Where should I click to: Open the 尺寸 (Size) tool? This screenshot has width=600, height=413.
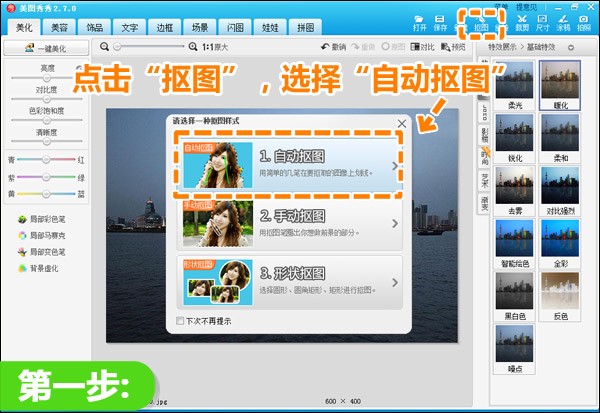(542, 22)
